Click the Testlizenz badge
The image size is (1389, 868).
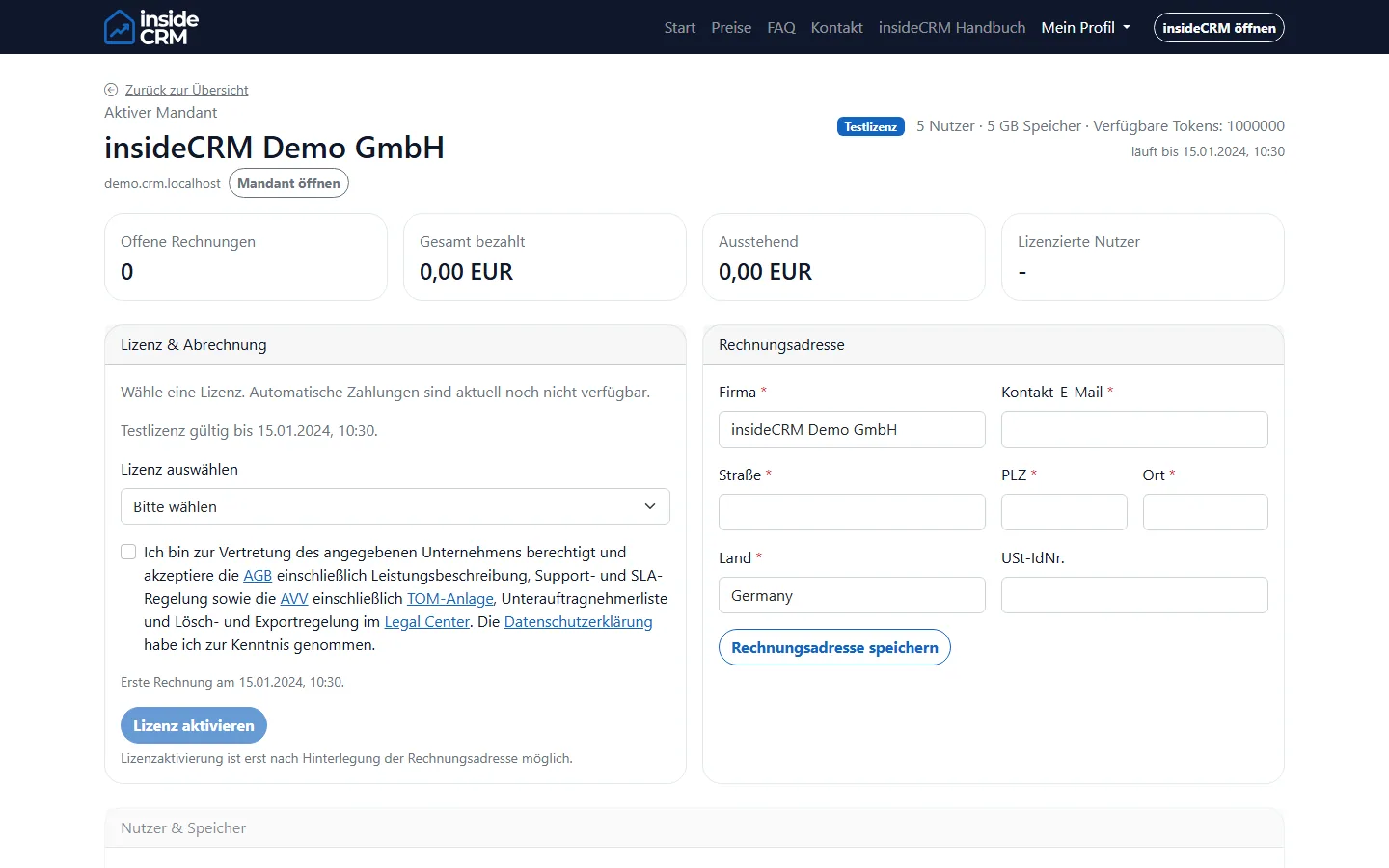point(871,126)
